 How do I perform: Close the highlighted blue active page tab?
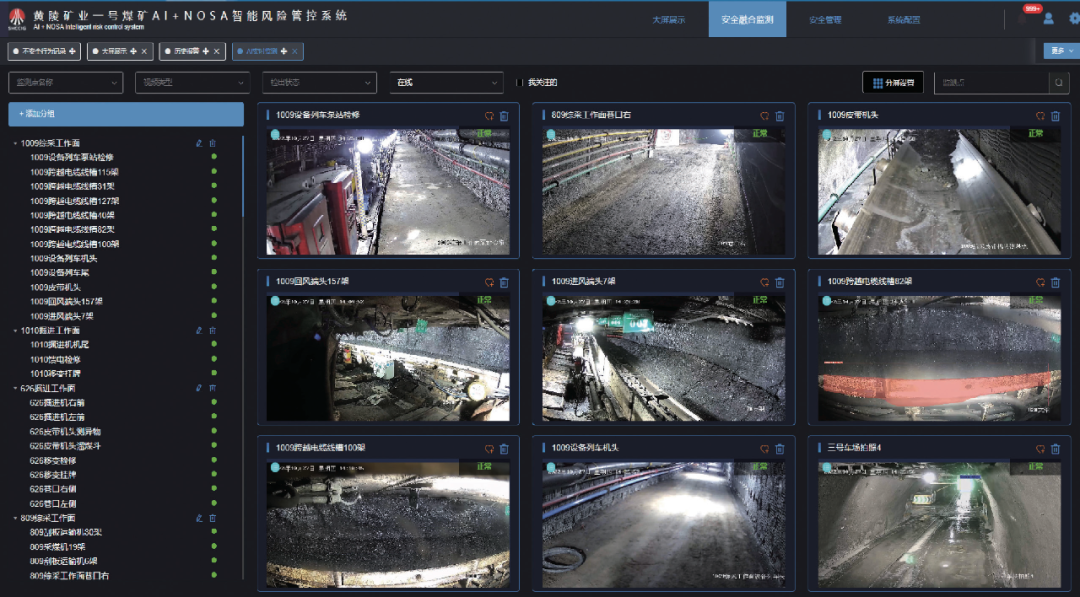(295, 51)
